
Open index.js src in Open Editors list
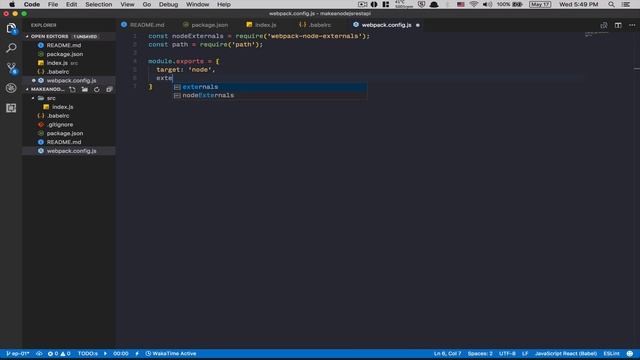click(x=69, y=63)
